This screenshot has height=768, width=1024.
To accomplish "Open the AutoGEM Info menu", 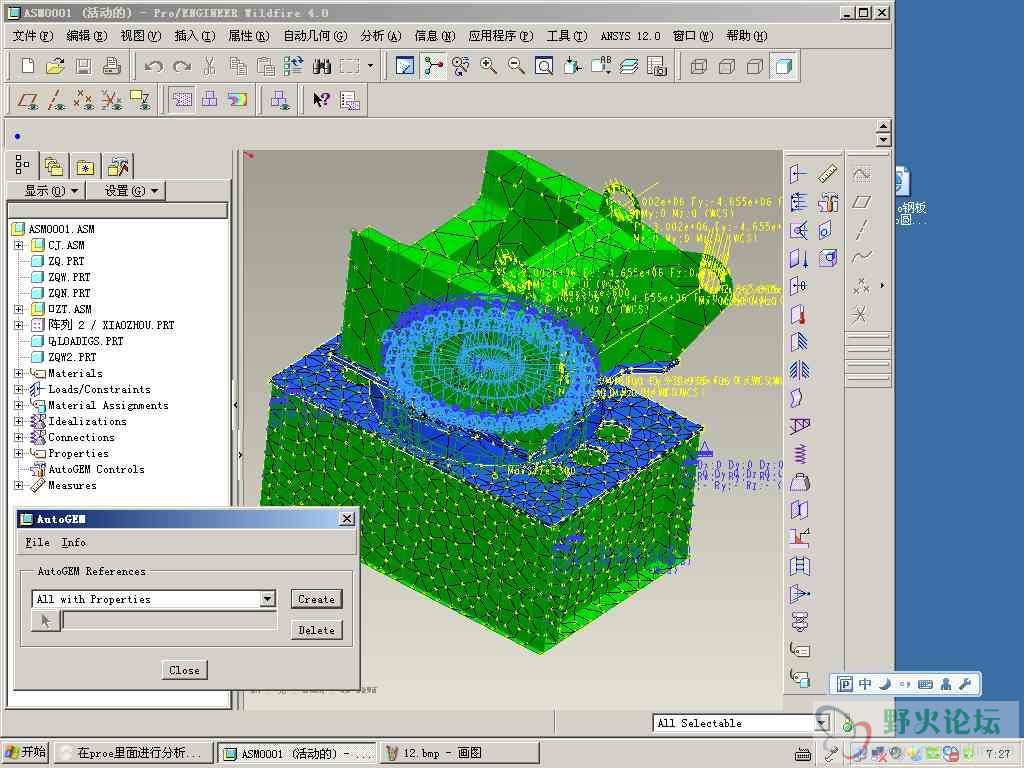I will 73,543.
